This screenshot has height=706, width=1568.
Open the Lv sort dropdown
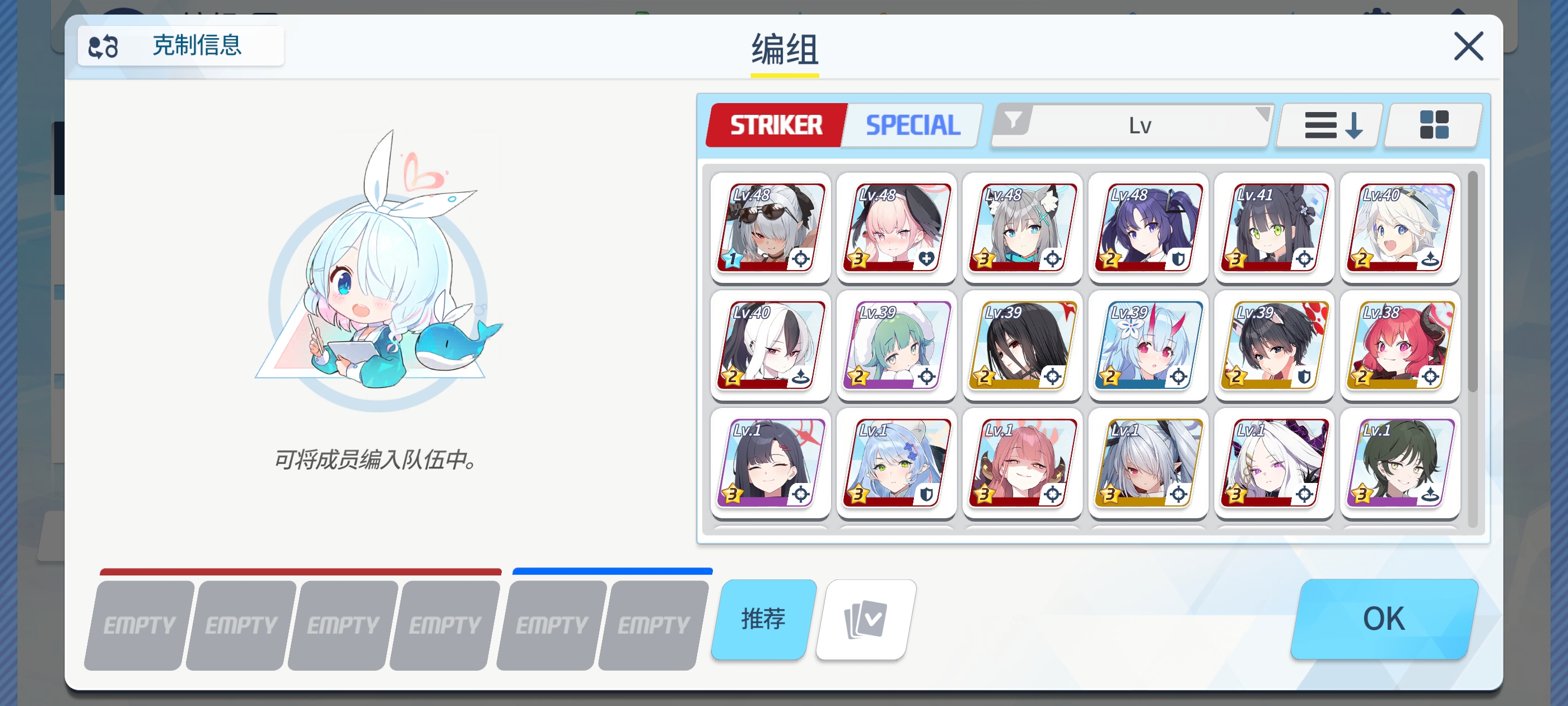(1133, 126)
